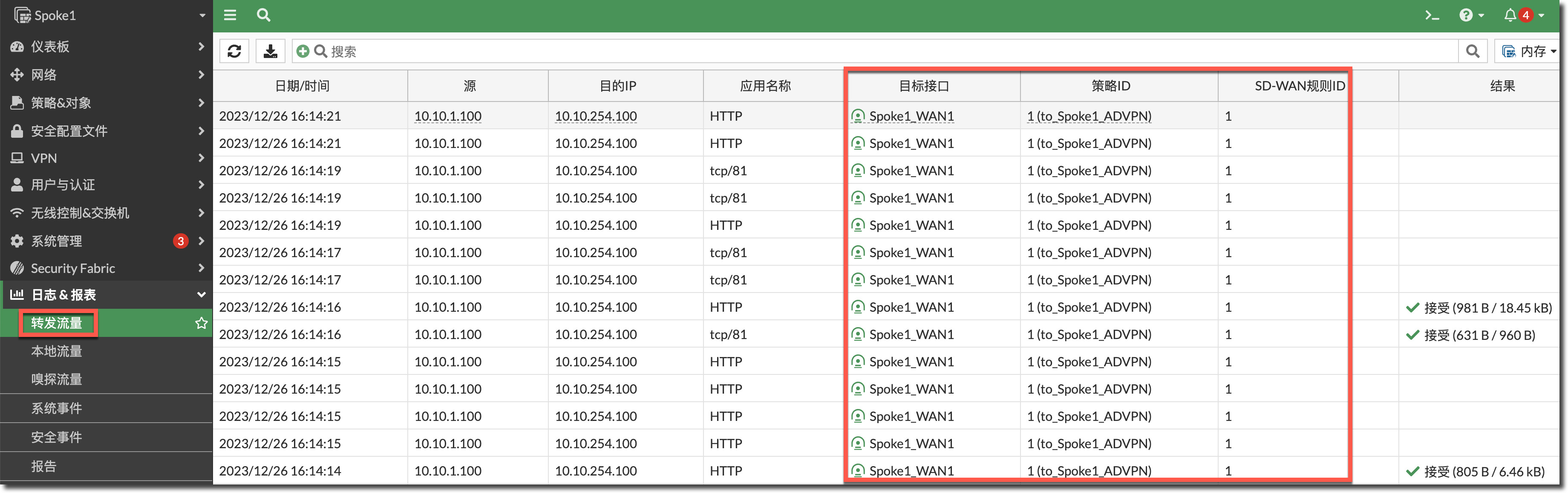Screen dimensions: 1568x493
Task: Click the download logs icon
Action: tap(270, 51)
